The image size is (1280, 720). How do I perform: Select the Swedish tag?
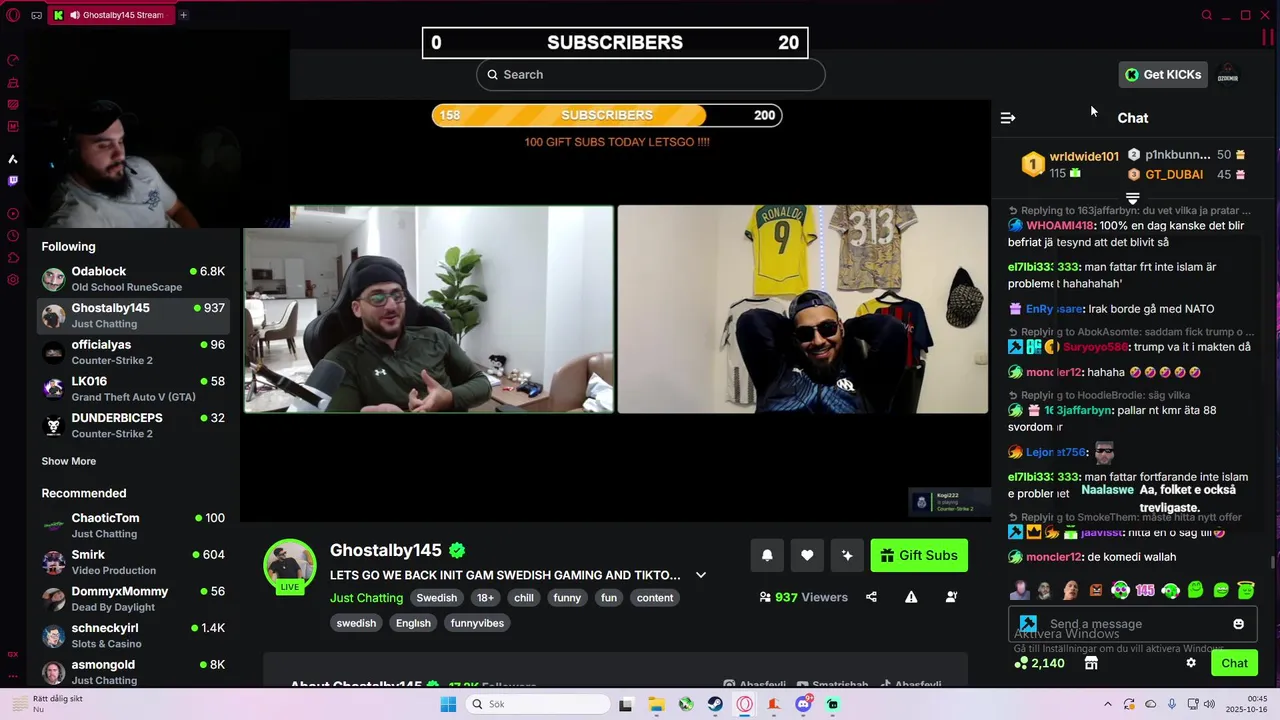point(437,598)
